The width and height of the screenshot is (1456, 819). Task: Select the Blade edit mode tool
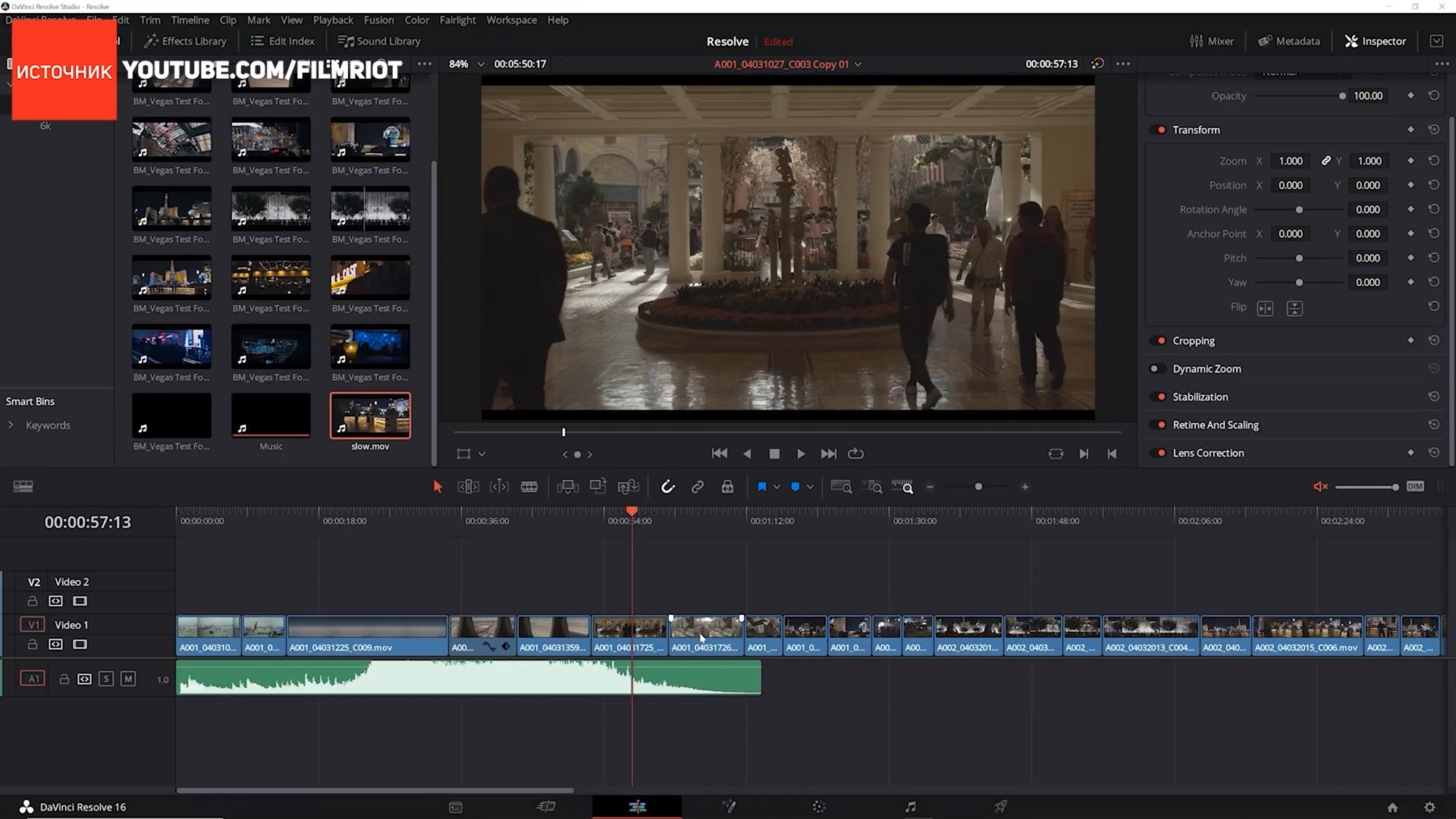pyautogui.click(x=529, y=487)
